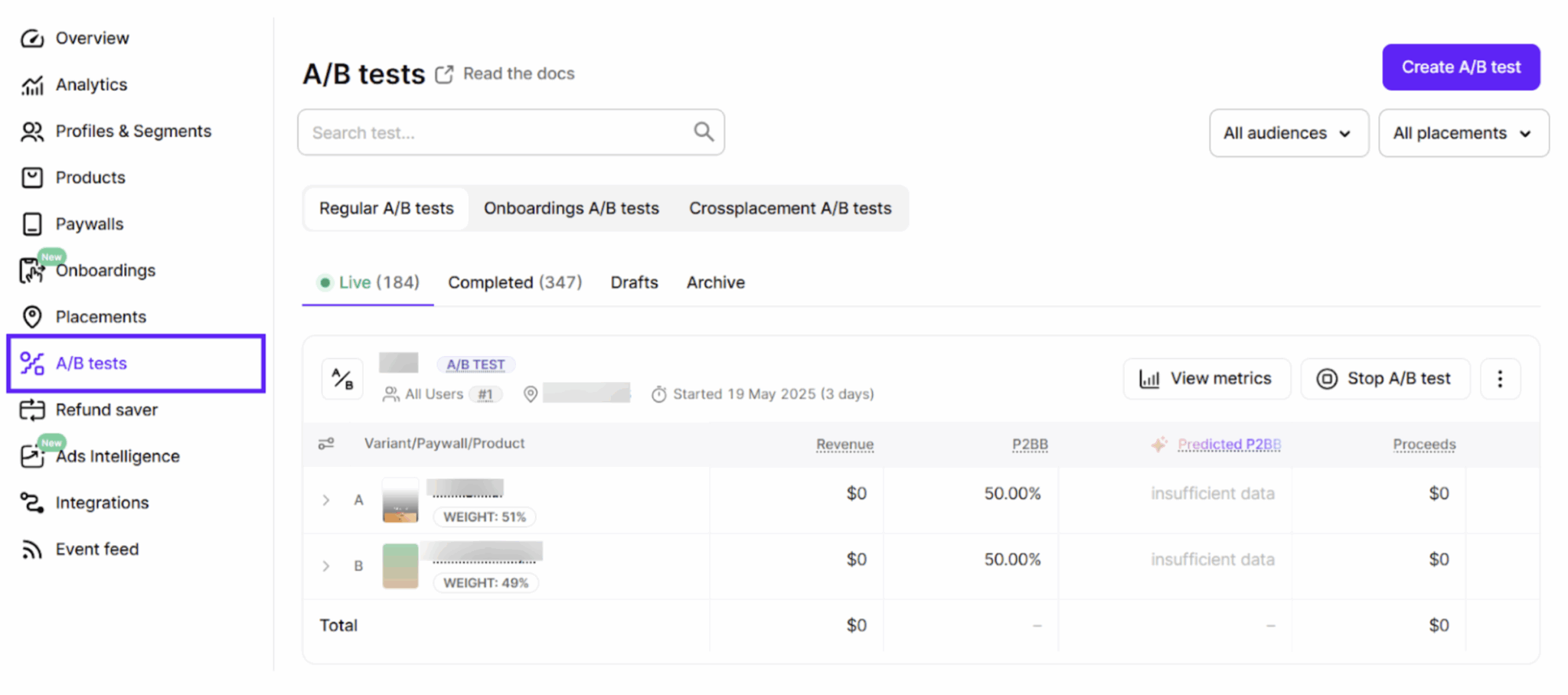The image size is (1568, 695).
Task: Select Refund saver in the sidebar
Action: coord(105,409)
